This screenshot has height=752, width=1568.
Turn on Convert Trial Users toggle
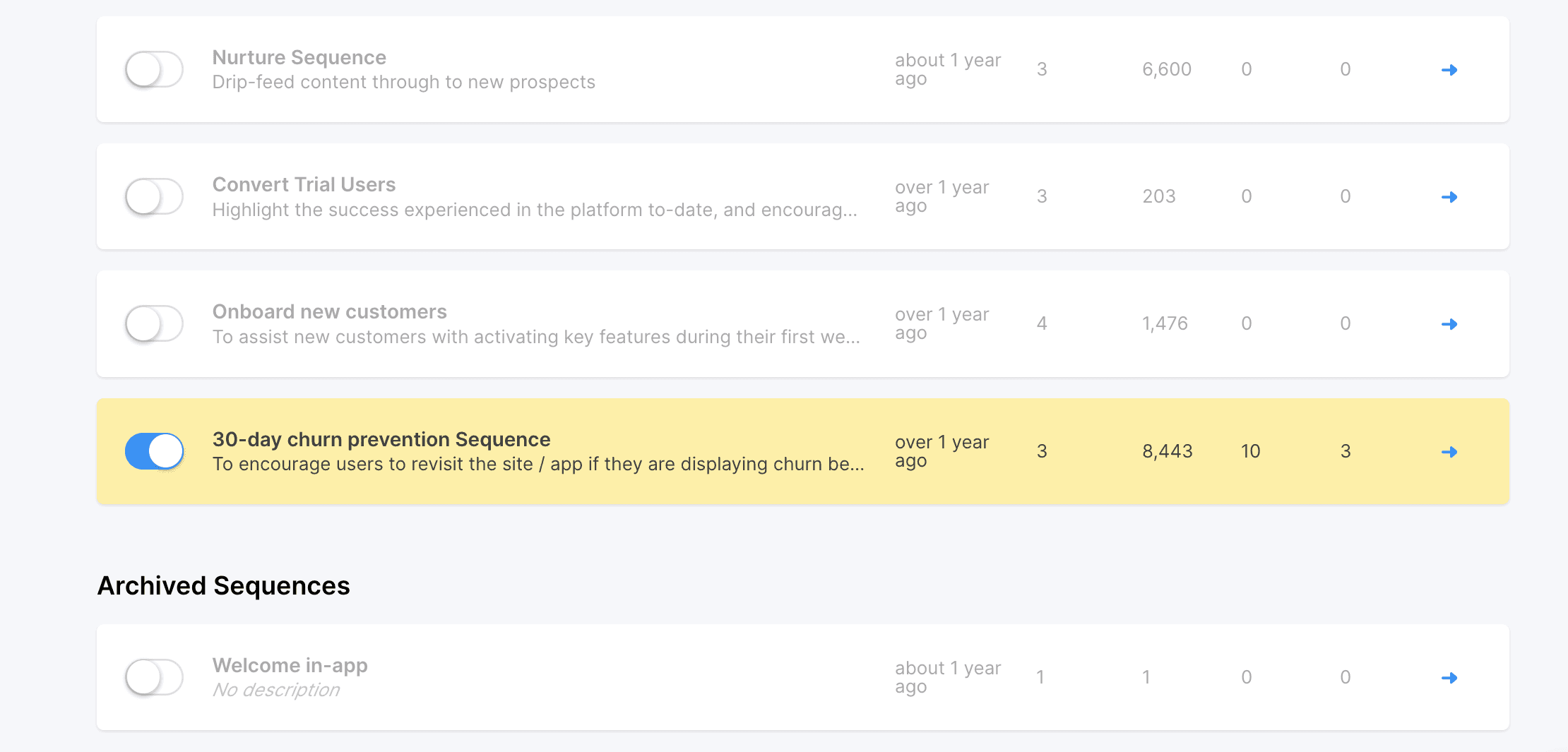pyautogui.click(x=154, y=196)
